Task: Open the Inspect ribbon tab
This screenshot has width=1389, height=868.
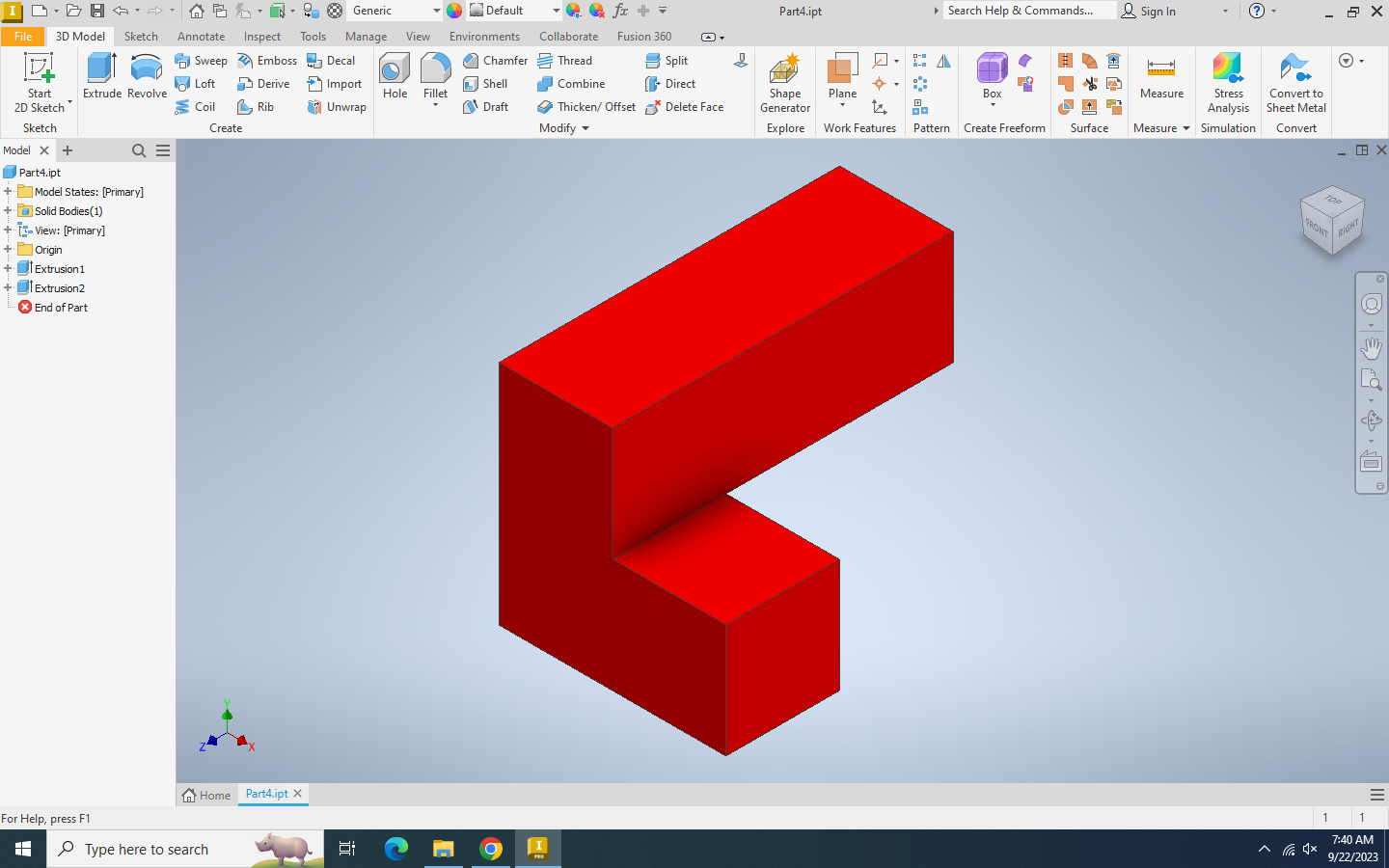Action: (x=261, y=37)
